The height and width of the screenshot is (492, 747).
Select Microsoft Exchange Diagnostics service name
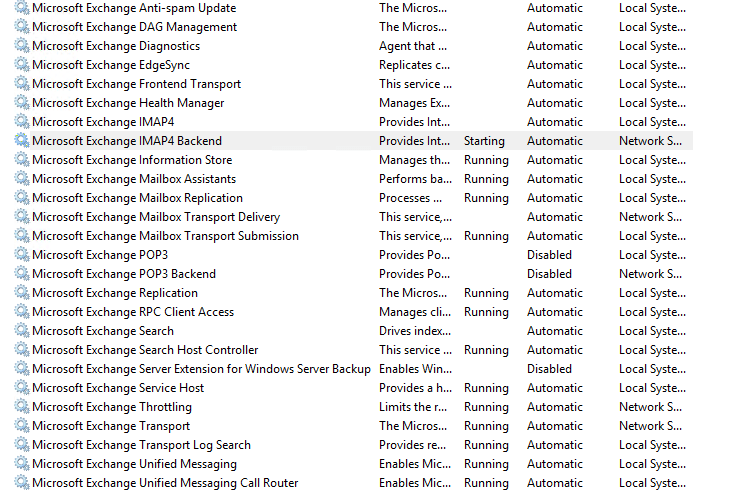115,46
